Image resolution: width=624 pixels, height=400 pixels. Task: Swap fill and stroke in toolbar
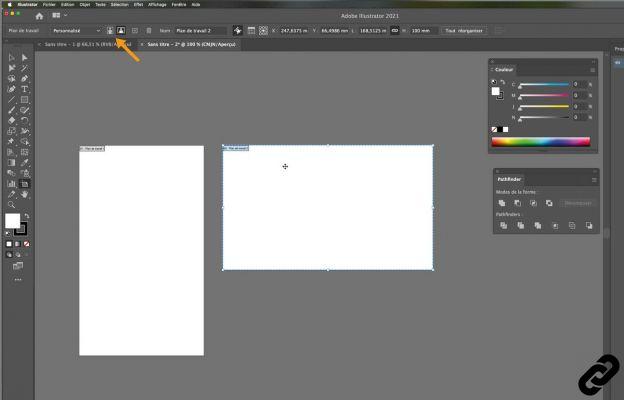pyautogui.click(x=27, y=216)
